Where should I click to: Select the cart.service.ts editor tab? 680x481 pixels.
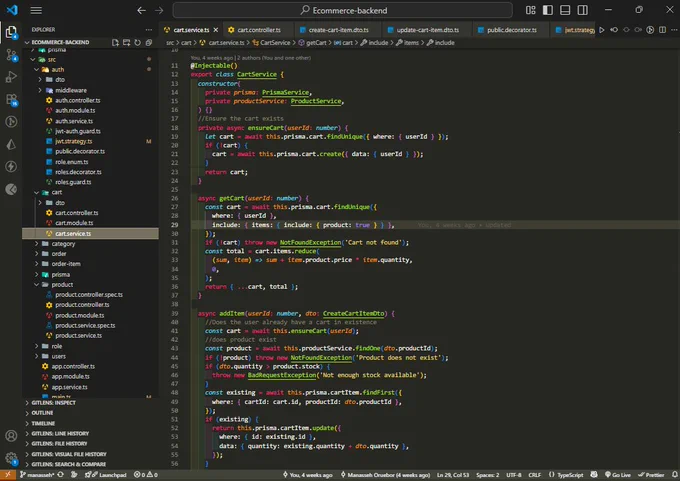click(x=191, y=30)
